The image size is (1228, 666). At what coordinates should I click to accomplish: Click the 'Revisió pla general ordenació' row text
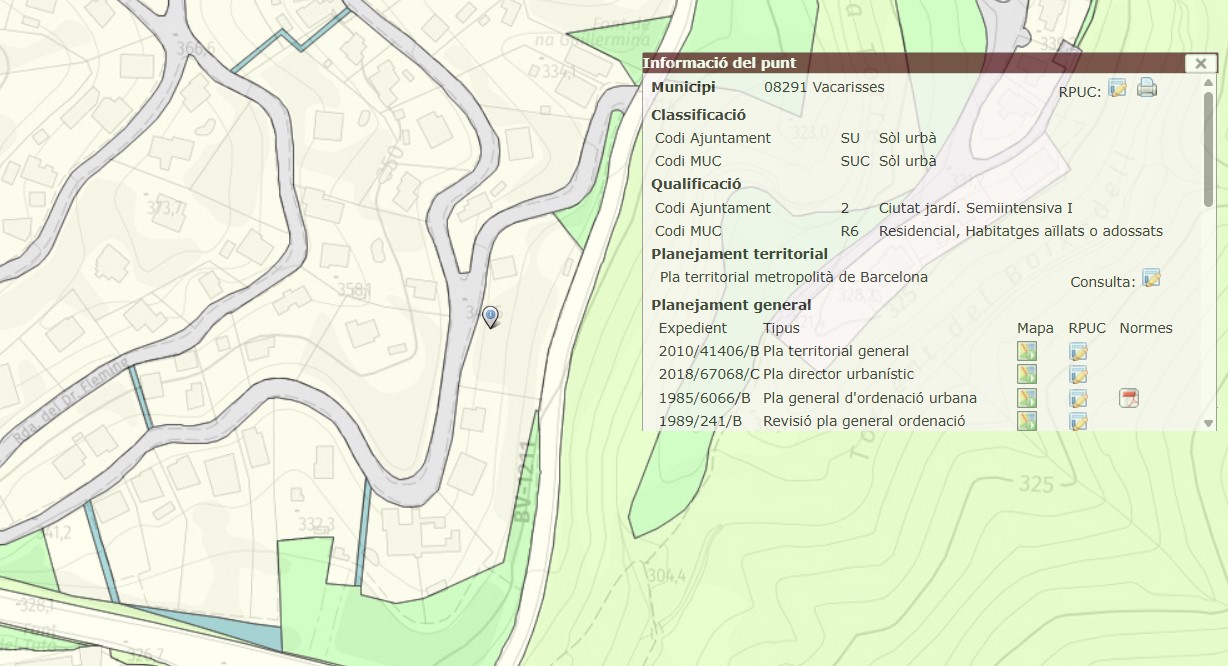coord(864,421)
